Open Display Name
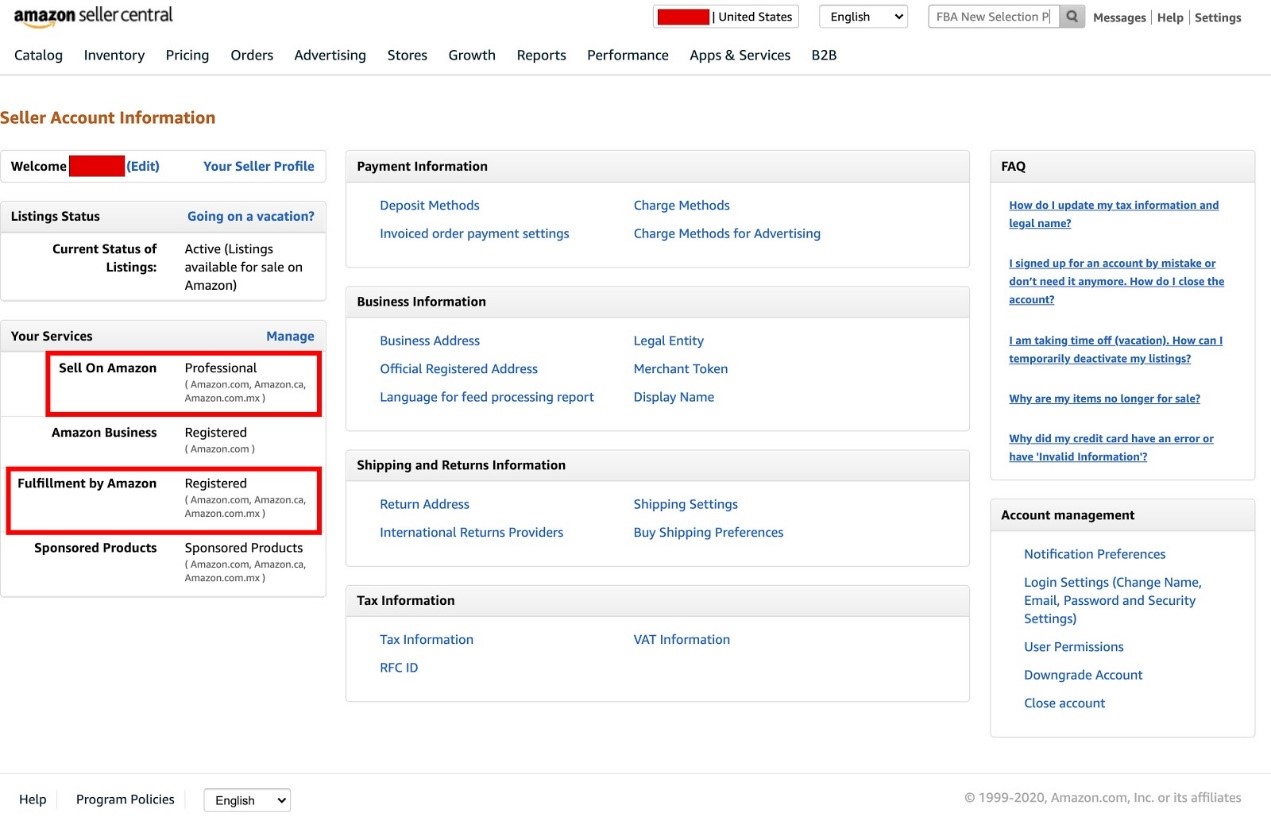The width and height of the screenshot is (1271, 832). pyautogui.click(x=673, y=397)
